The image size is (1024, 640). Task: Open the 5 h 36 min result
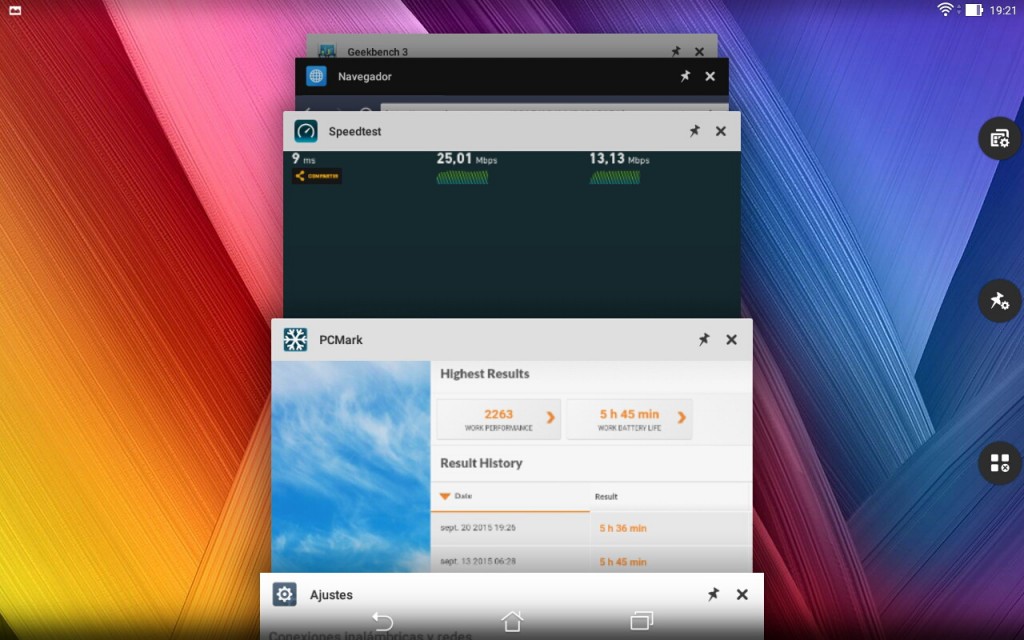click(623, 528)
